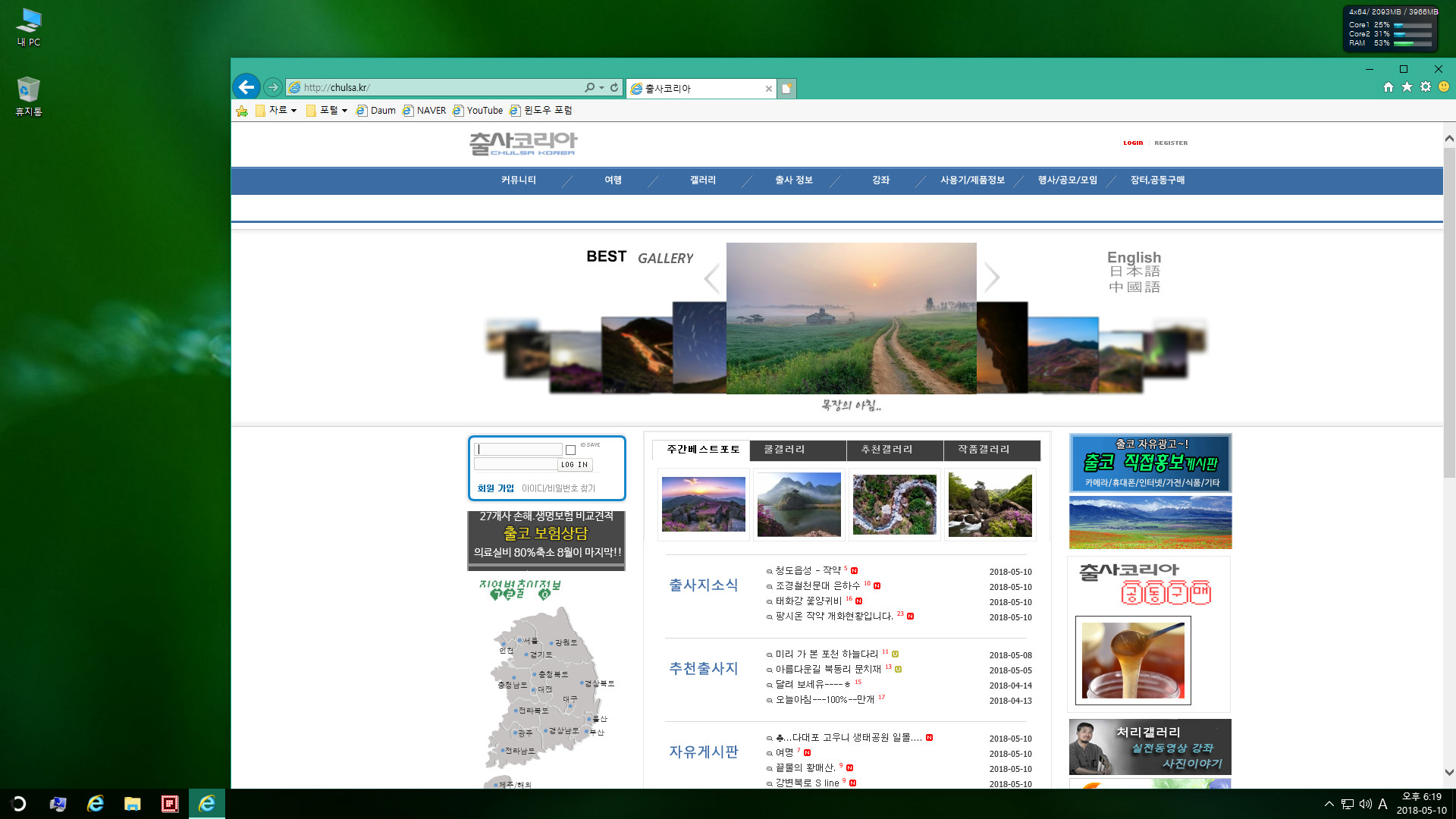The image size is (1456, 819).
Task: Click the LOGIN link at top right
Action: pos(1133,143)
